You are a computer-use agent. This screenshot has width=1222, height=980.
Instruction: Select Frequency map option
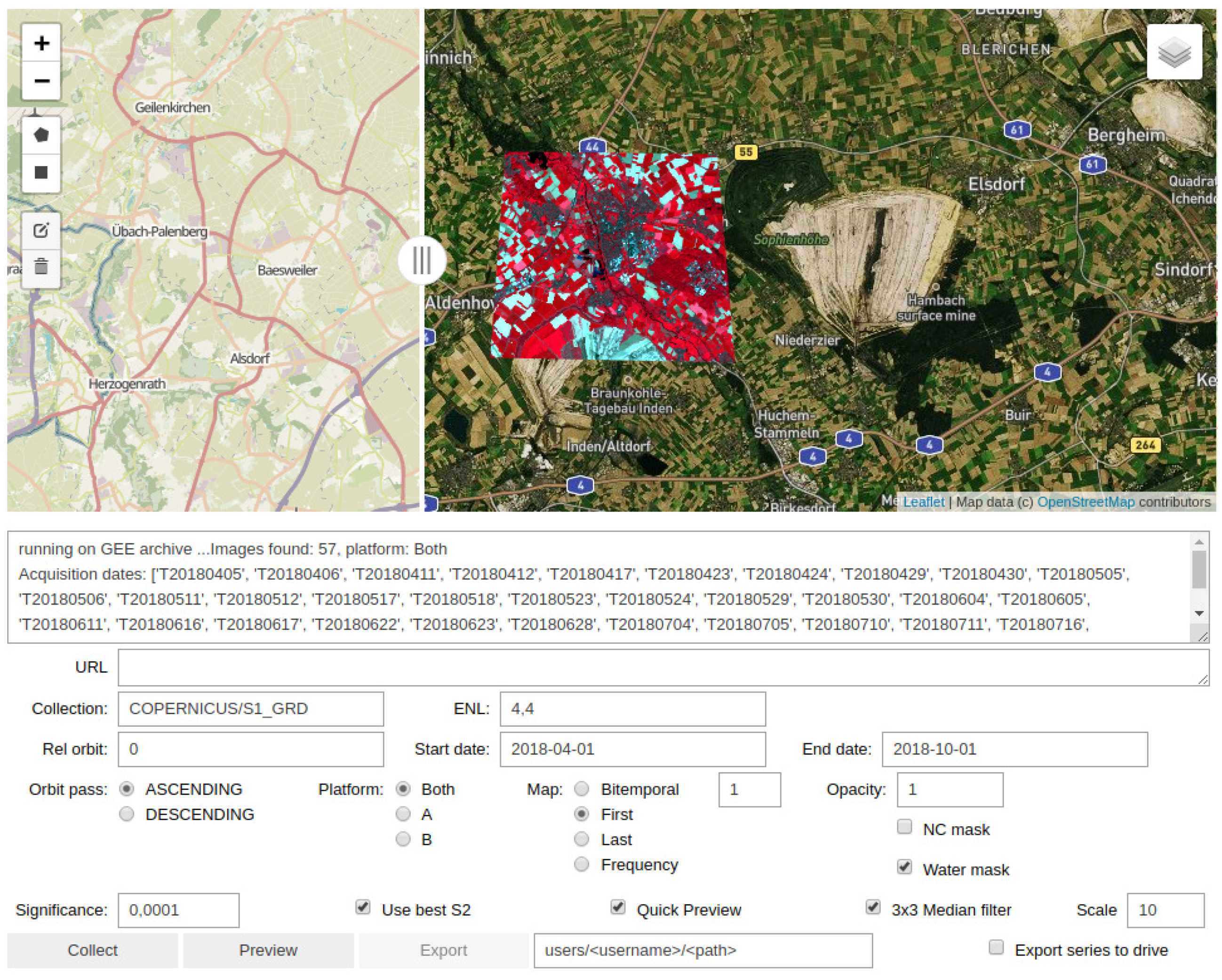[x=582, y=864]
